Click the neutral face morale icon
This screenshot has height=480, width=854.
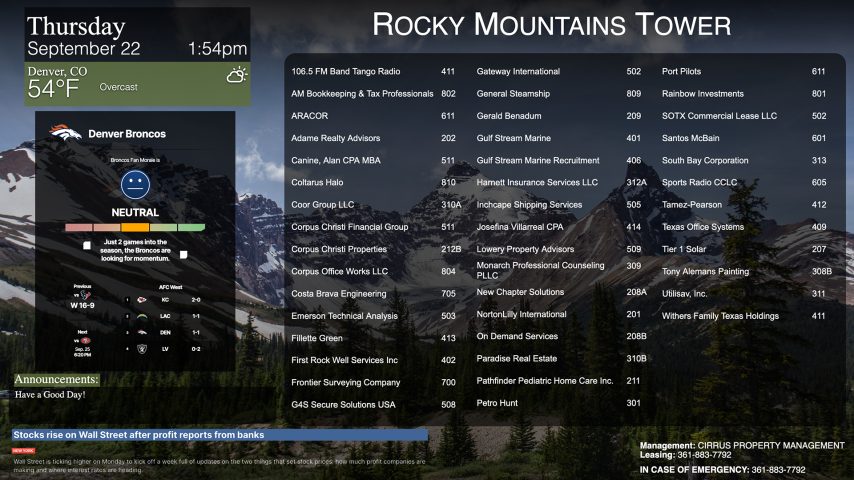[x=135, y=184]
